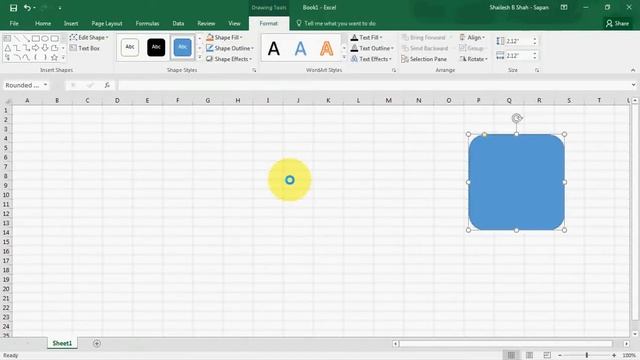The image size is (640, 360).
Task: Click the Shape Height input field
Action: 518,41
